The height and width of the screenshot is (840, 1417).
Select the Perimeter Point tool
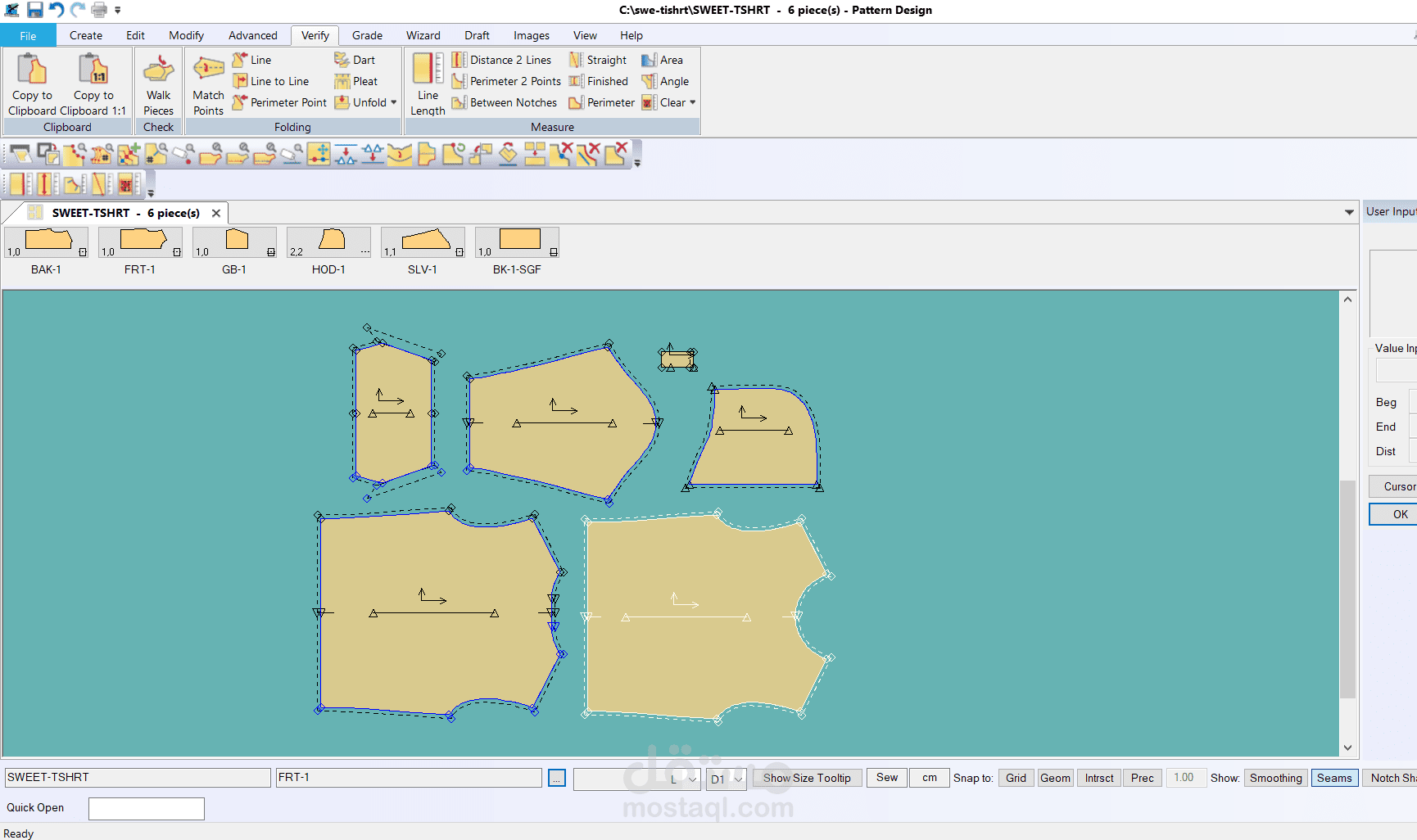click(280, 102)
